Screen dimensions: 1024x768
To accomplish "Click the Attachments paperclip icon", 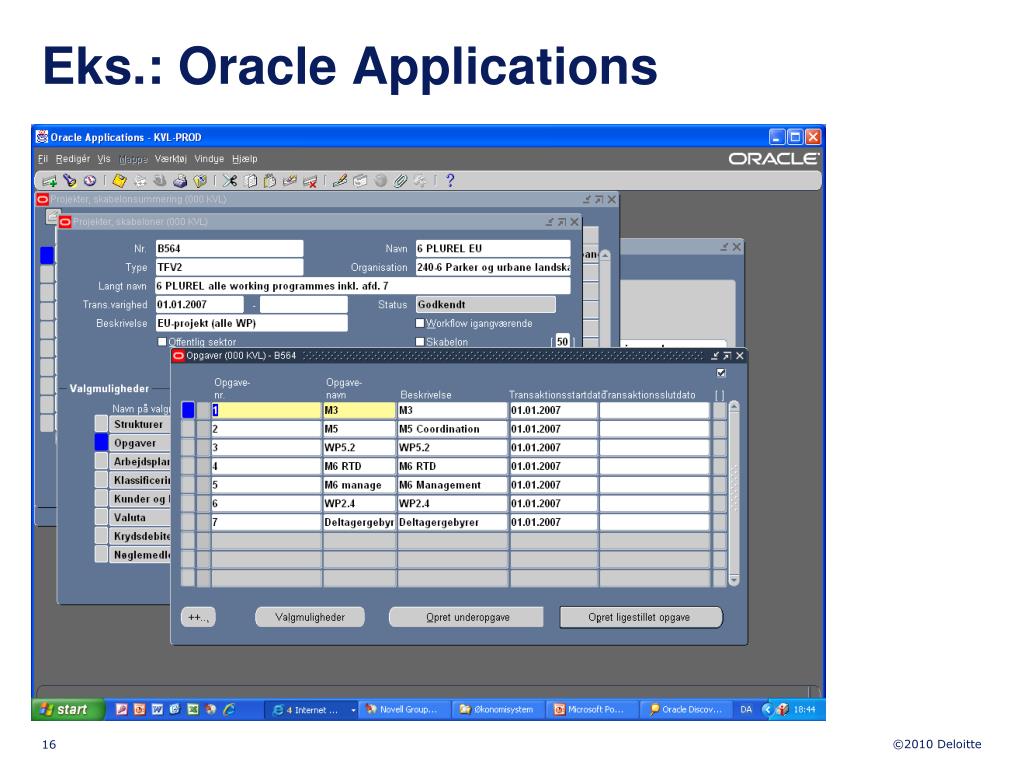I will point(400,181).
